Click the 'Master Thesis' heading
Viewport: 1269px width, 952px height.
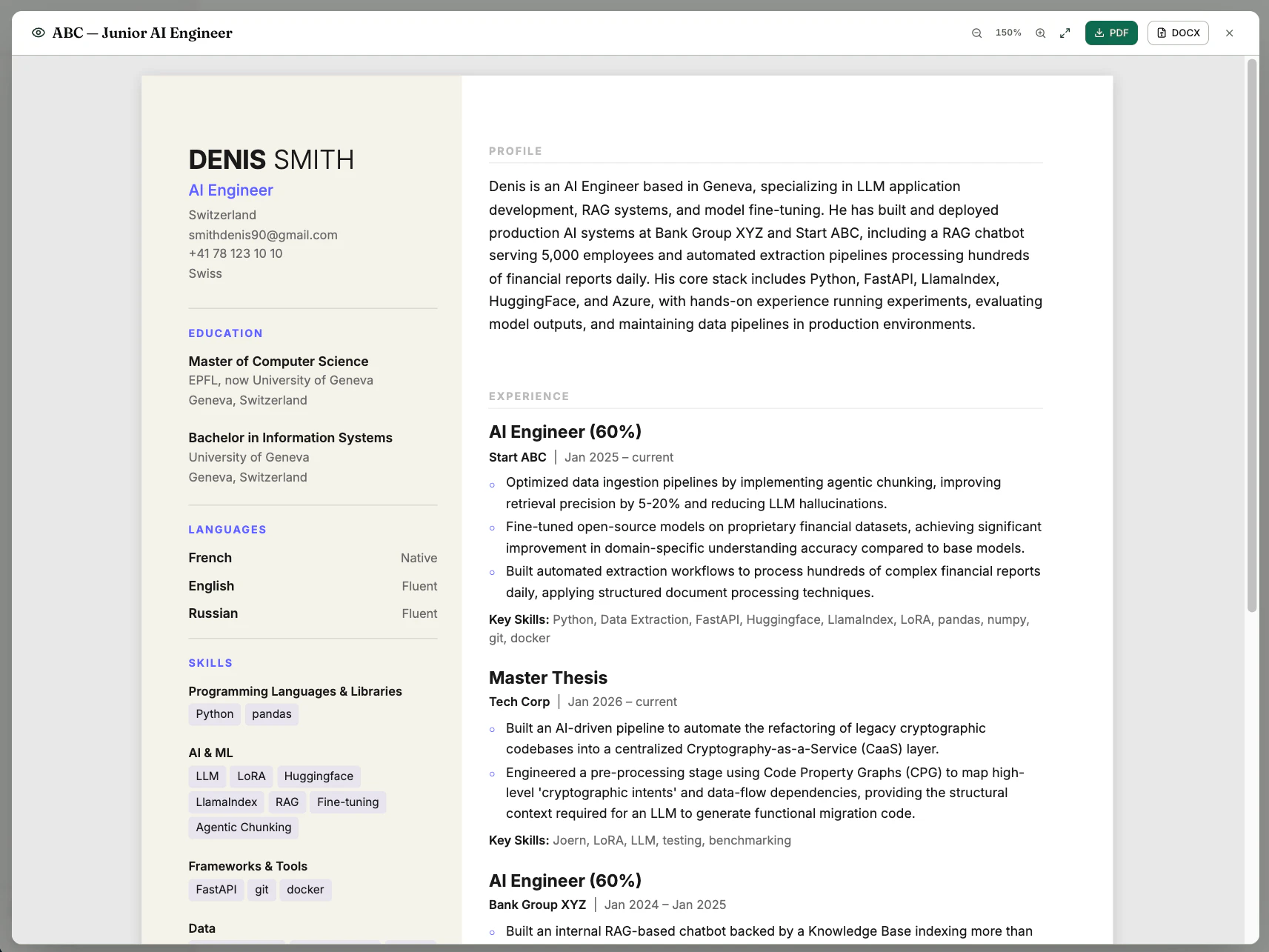click(x=548, y=678)
